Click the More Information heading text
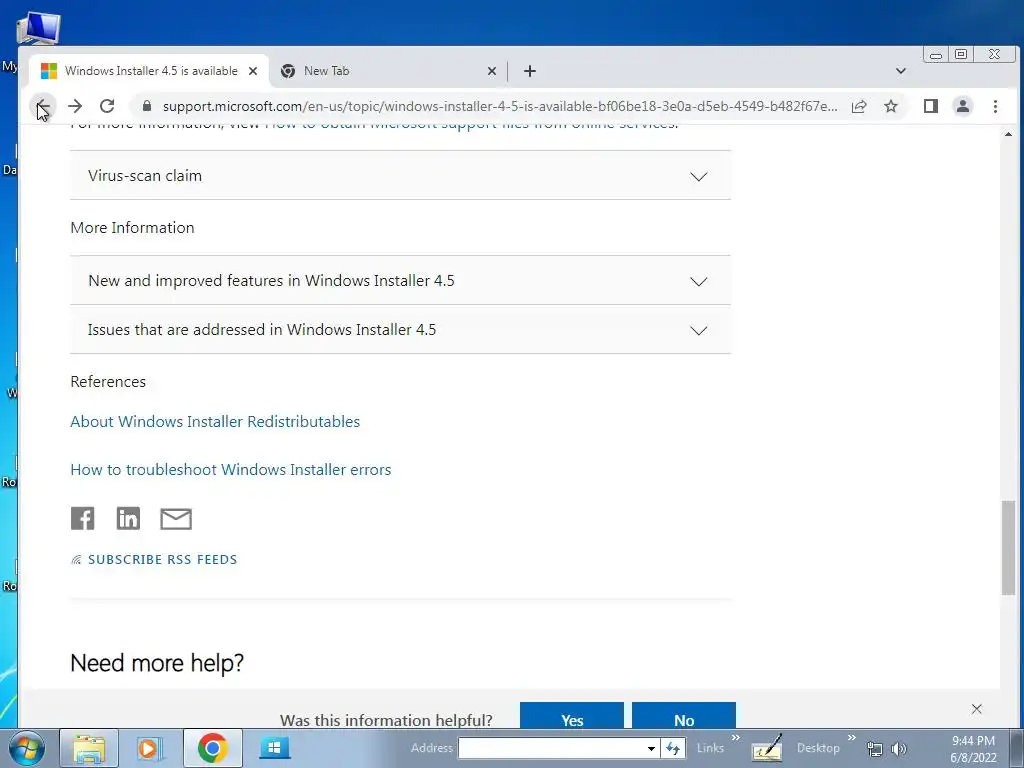The height and width of the screenshot is (768, 1024). 133,228
